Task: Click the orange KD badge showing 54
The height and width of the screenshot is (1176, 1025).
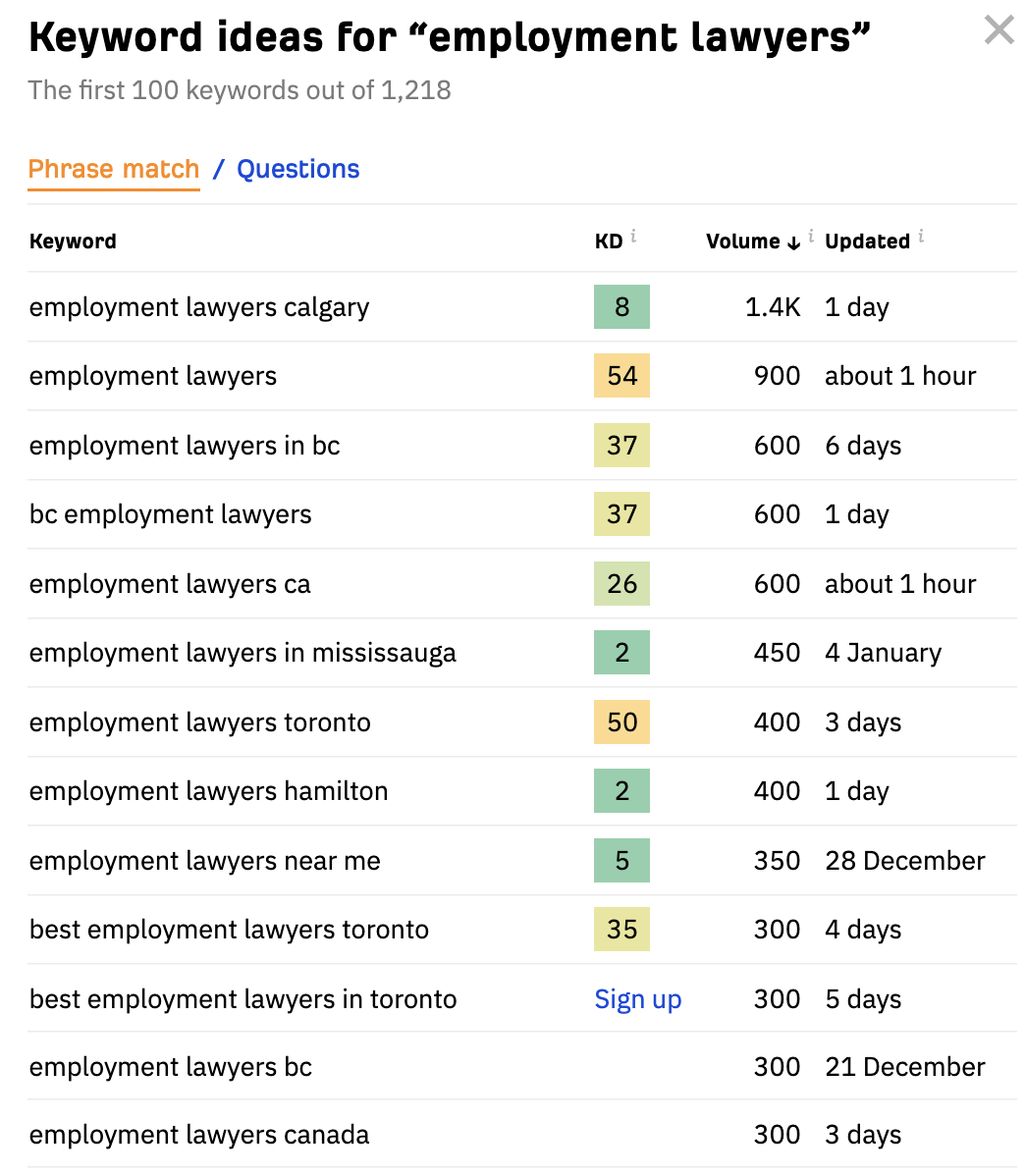Action: point(621,376)
